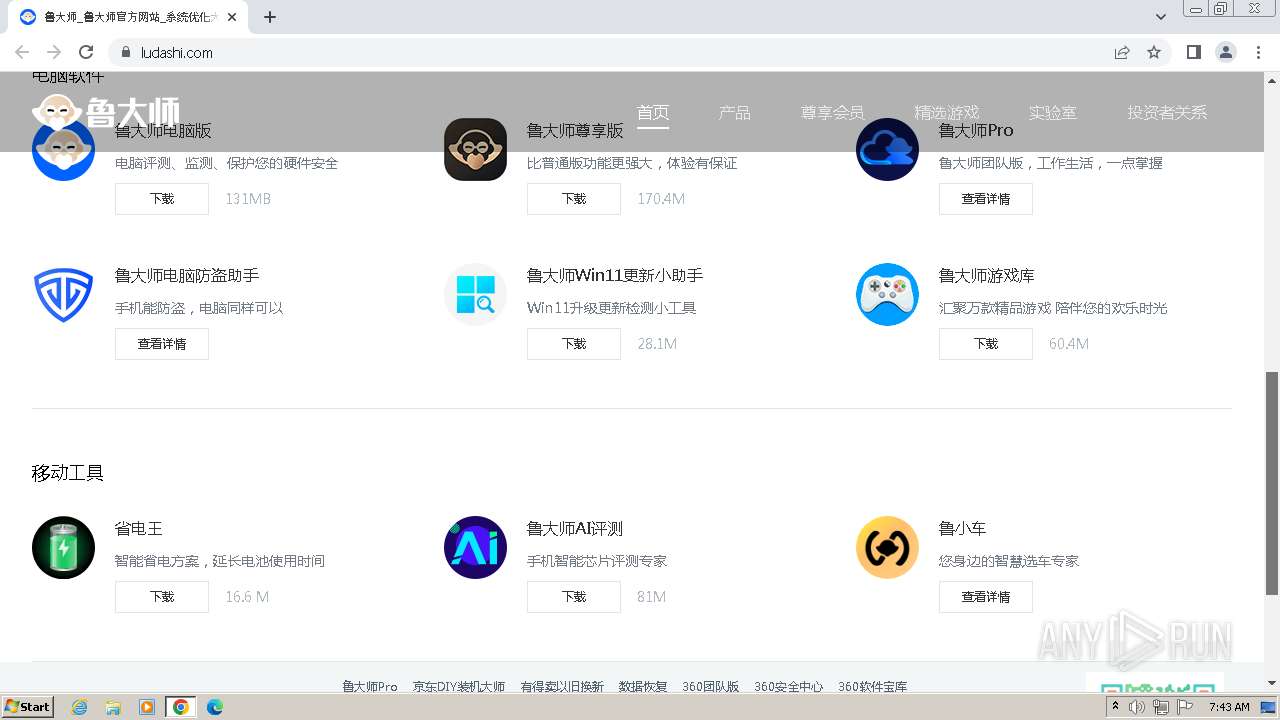Open the 产品 navigation item
Image resolution: width=1280 pixels, height=720 pixels.
pyautogui.click(x=734, y=112)
